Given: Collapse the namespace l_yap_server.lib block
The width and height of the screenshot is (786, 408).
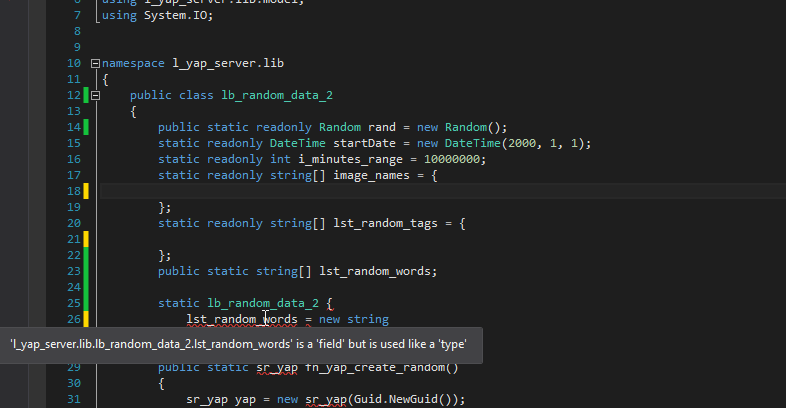Looking at the screenshot, I should coord(95,64).
